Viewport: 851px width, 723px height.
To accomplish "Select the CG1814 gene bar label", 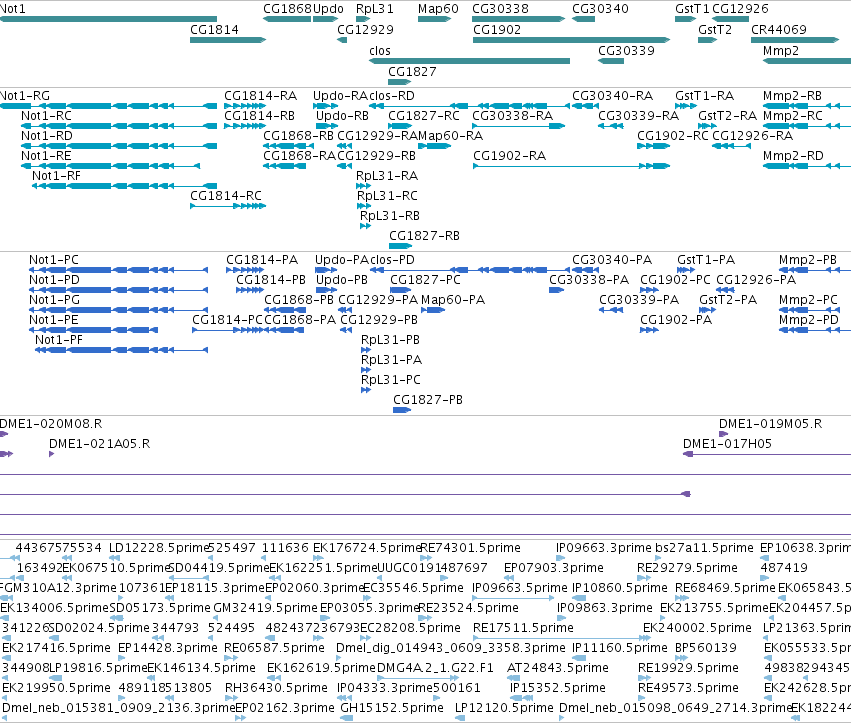I will tap(214, 30).
